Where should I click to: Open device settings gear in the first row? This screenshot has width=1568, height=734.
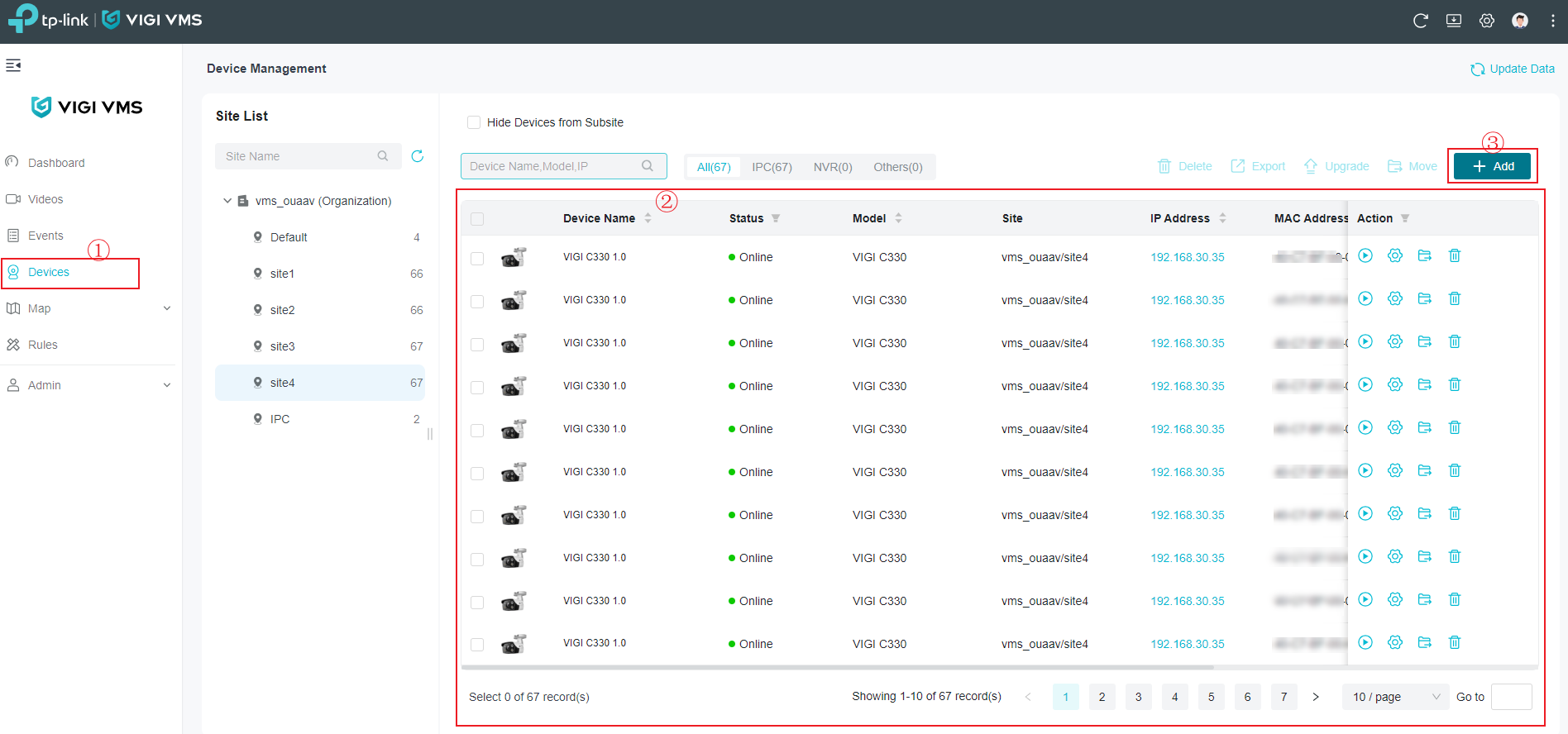coord(1395,256)
